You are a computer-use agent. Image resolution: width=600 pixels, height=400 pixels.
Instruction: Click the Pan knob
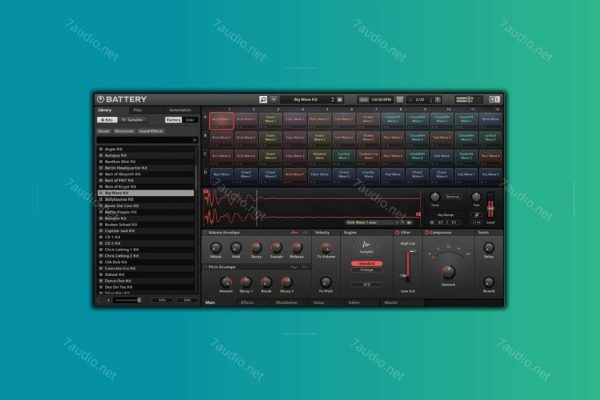coord(476,197)
